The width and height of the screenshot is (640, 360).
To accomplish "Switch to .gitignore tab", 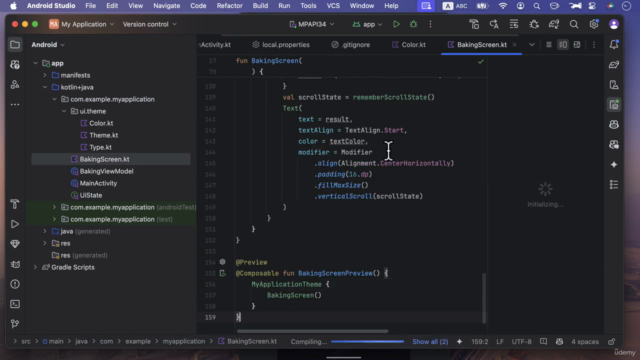I will click(351, 44).
